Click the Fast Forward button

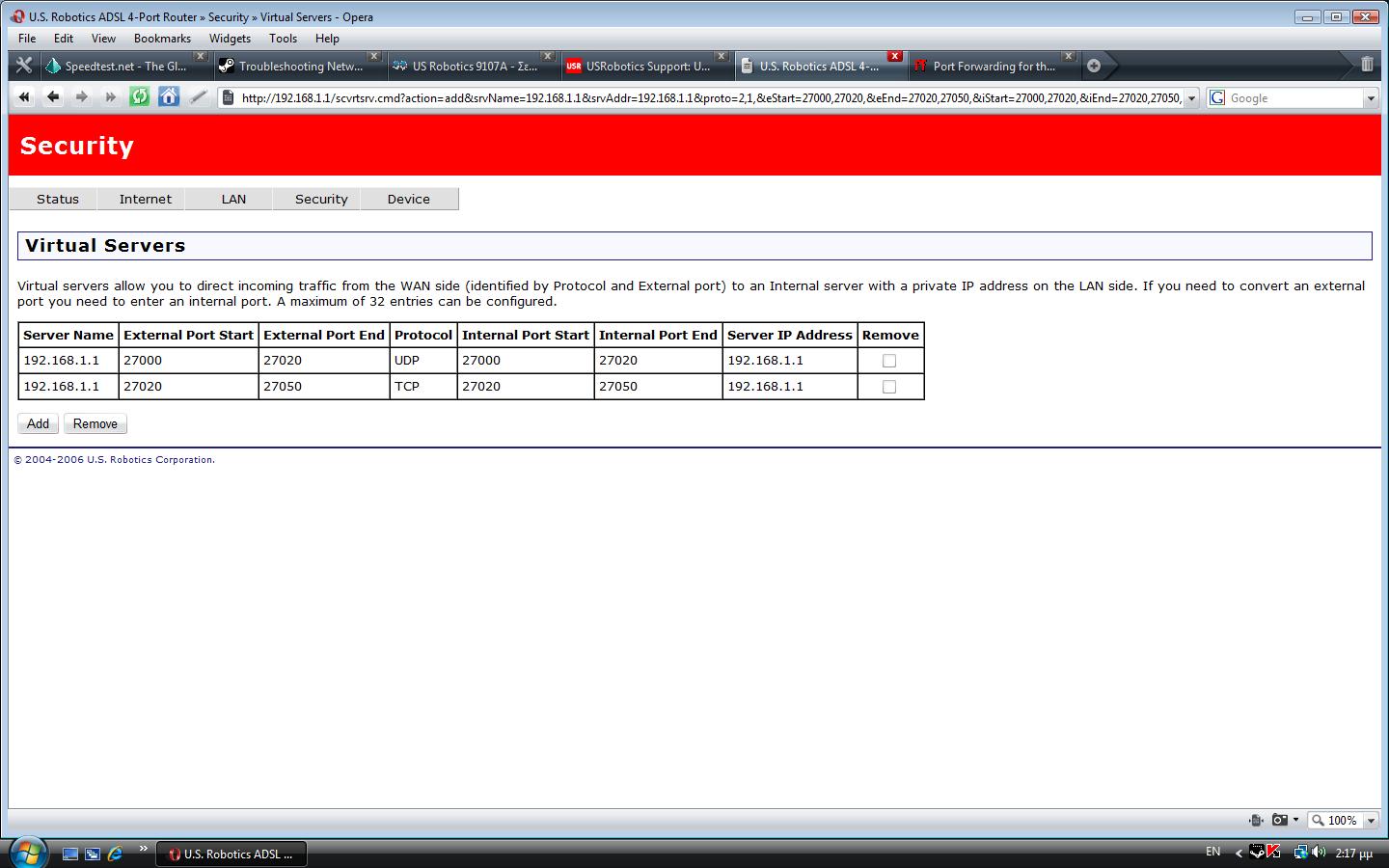(110, 97)
